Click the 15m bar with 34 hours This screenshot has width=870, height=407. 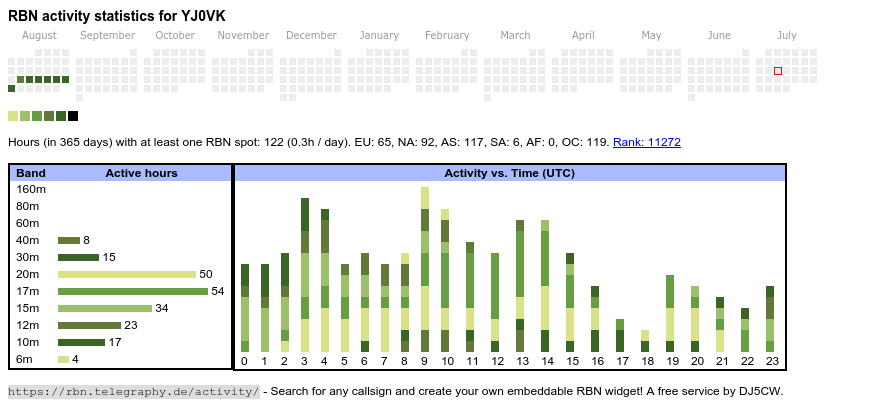click(104, 308)
